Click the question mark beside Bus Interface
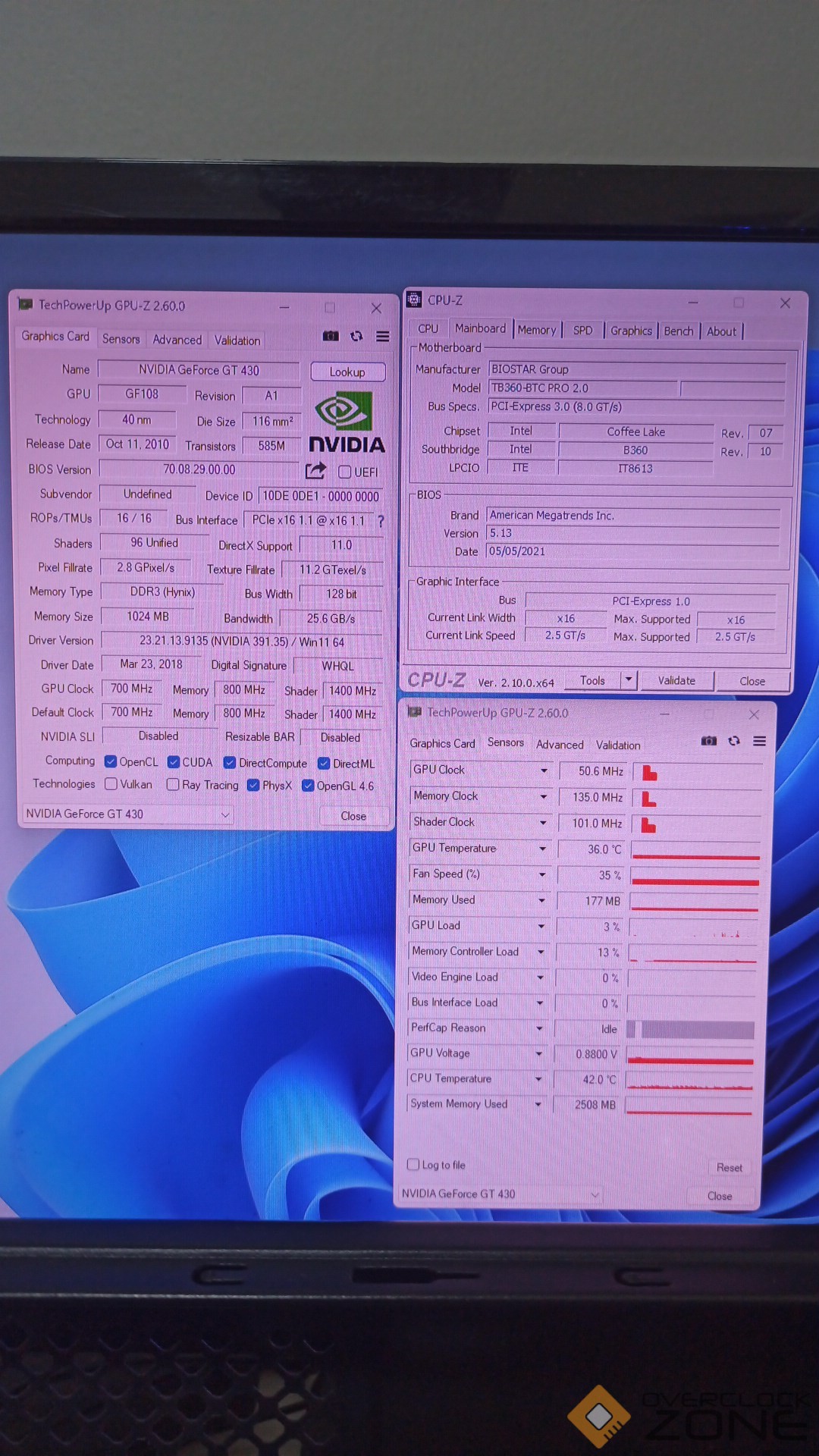 [381, 521]
